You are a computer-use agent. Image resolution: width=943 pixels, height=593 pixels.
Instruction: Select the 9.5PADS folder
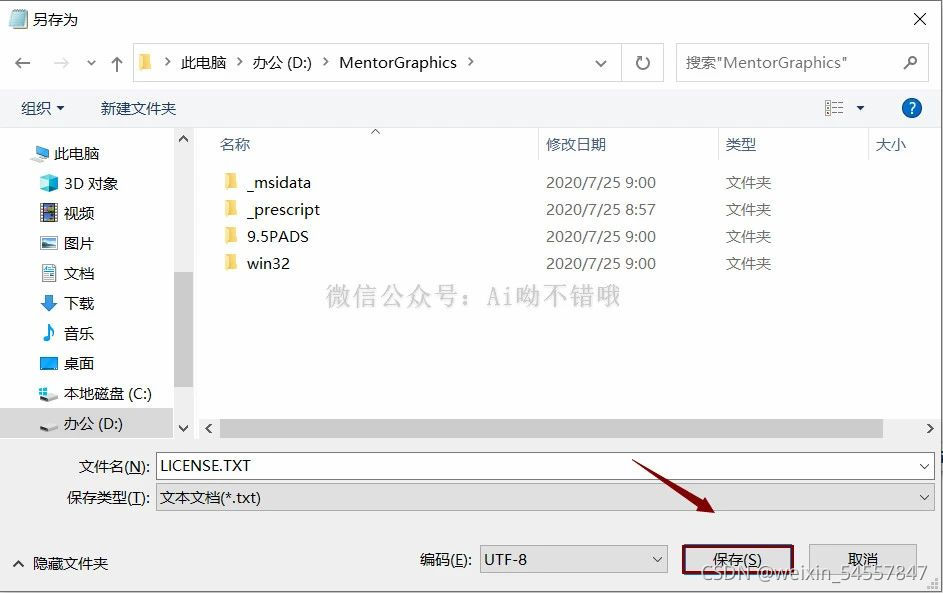coord(277,236)
